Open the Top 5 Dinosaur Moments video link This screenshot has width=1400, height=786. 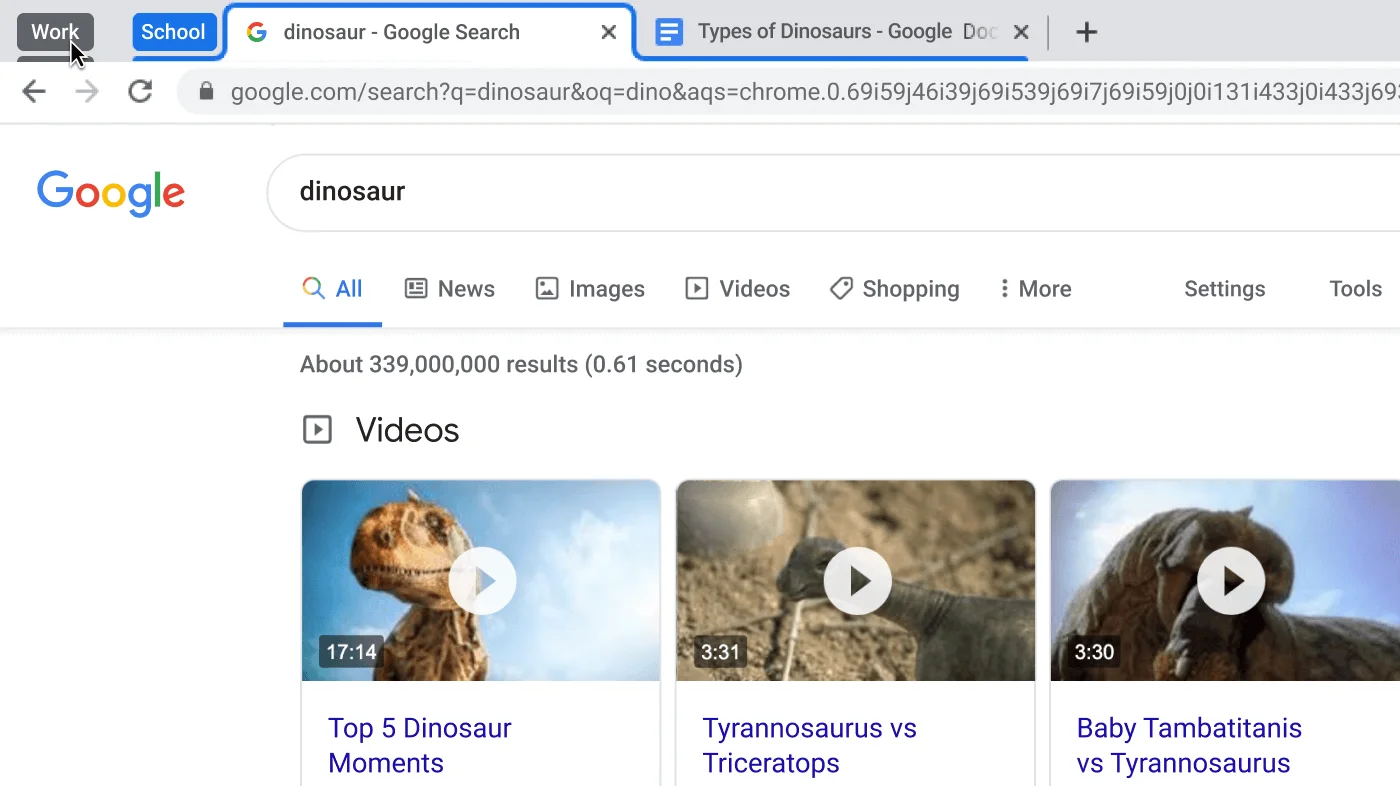point(419,745)
